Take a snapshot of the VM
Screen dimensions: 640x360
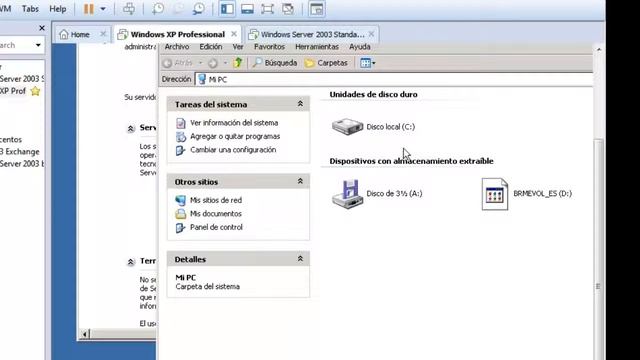click(x=158, y=9)
